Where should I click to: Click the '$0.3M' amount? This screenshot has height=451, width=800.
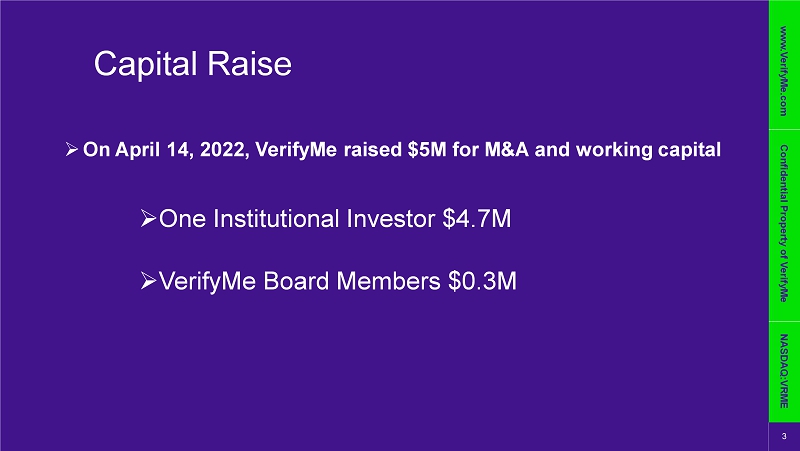482,281
